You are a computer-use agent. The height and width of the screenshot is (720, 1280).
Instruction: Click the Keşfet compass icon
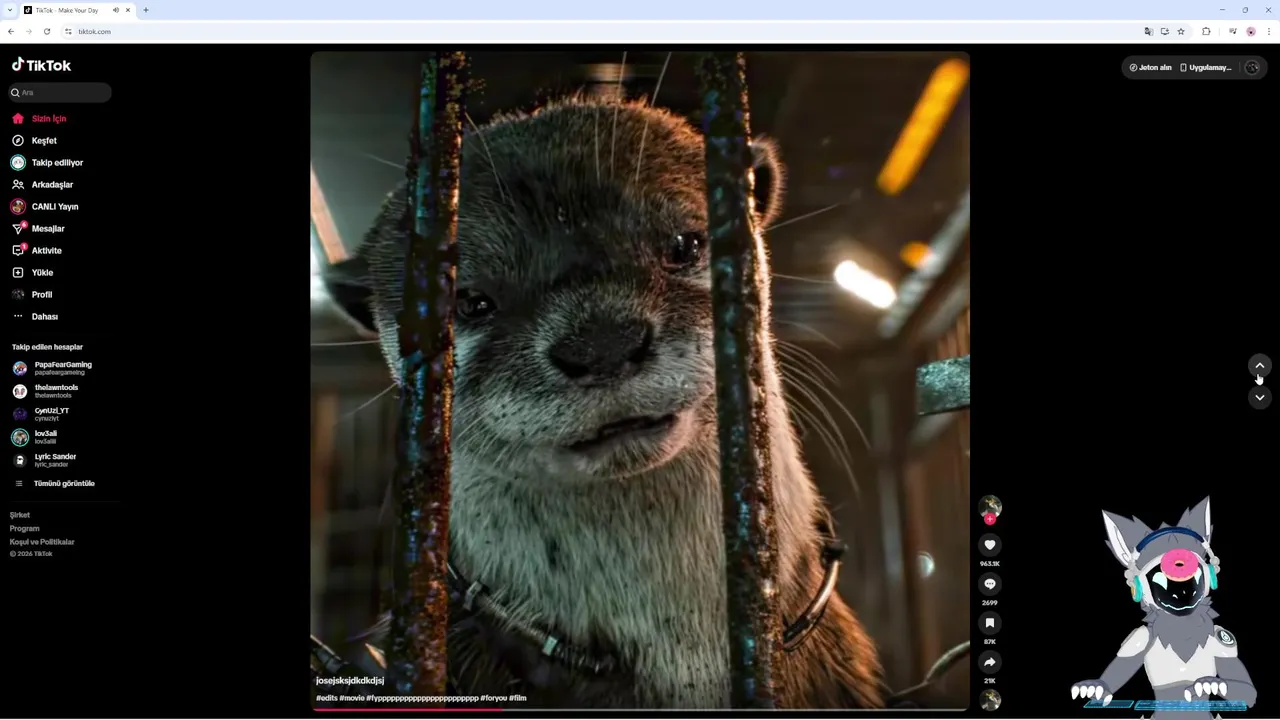pos(18,141)
